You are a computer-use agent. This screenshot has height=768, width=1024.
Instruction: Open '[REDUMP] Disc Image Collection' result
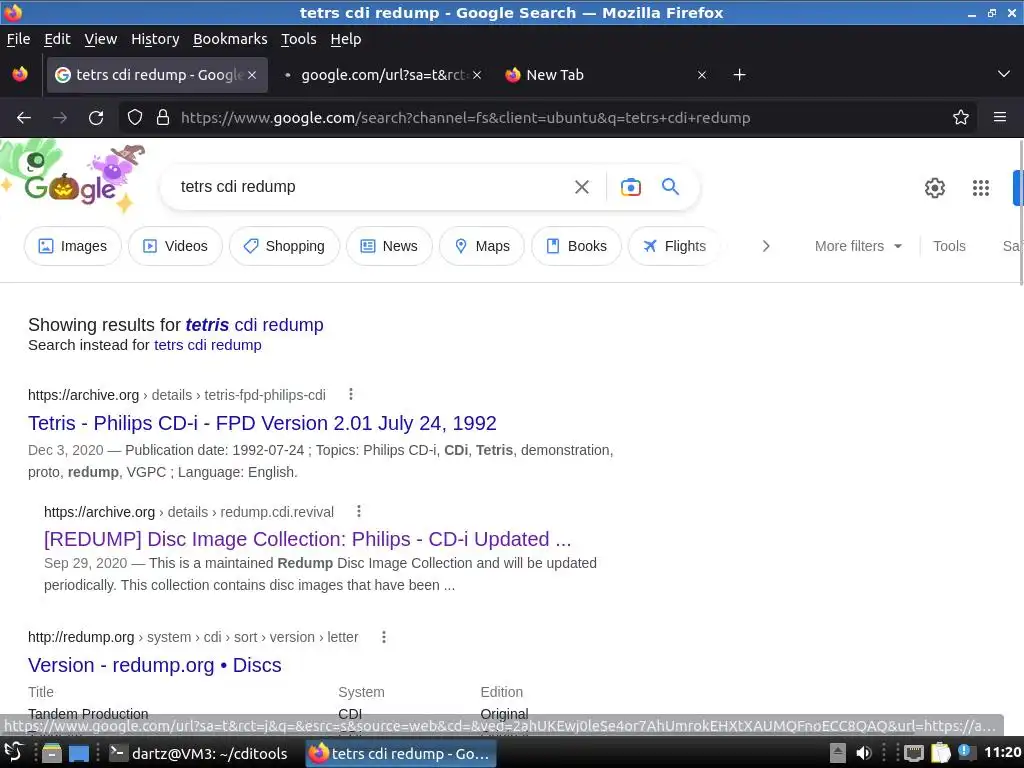click(x=307, y=539)
